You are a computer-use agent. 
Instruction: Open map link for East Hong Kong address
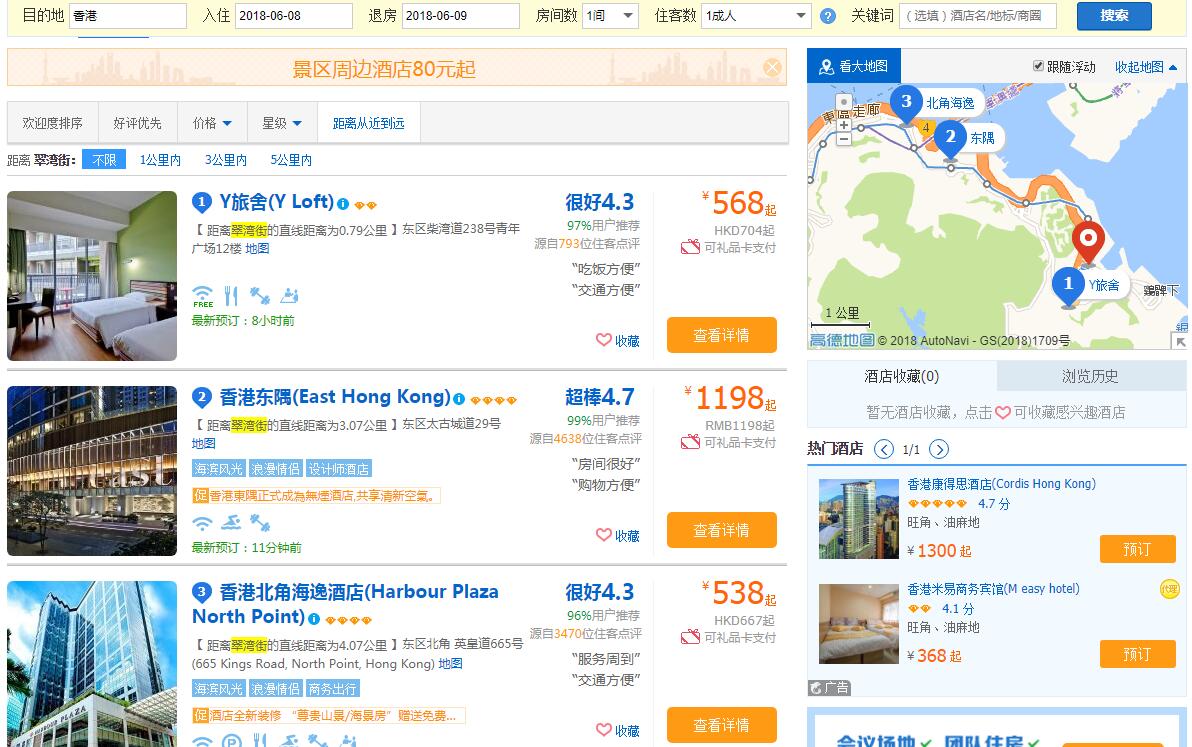(x=204, y=443)
